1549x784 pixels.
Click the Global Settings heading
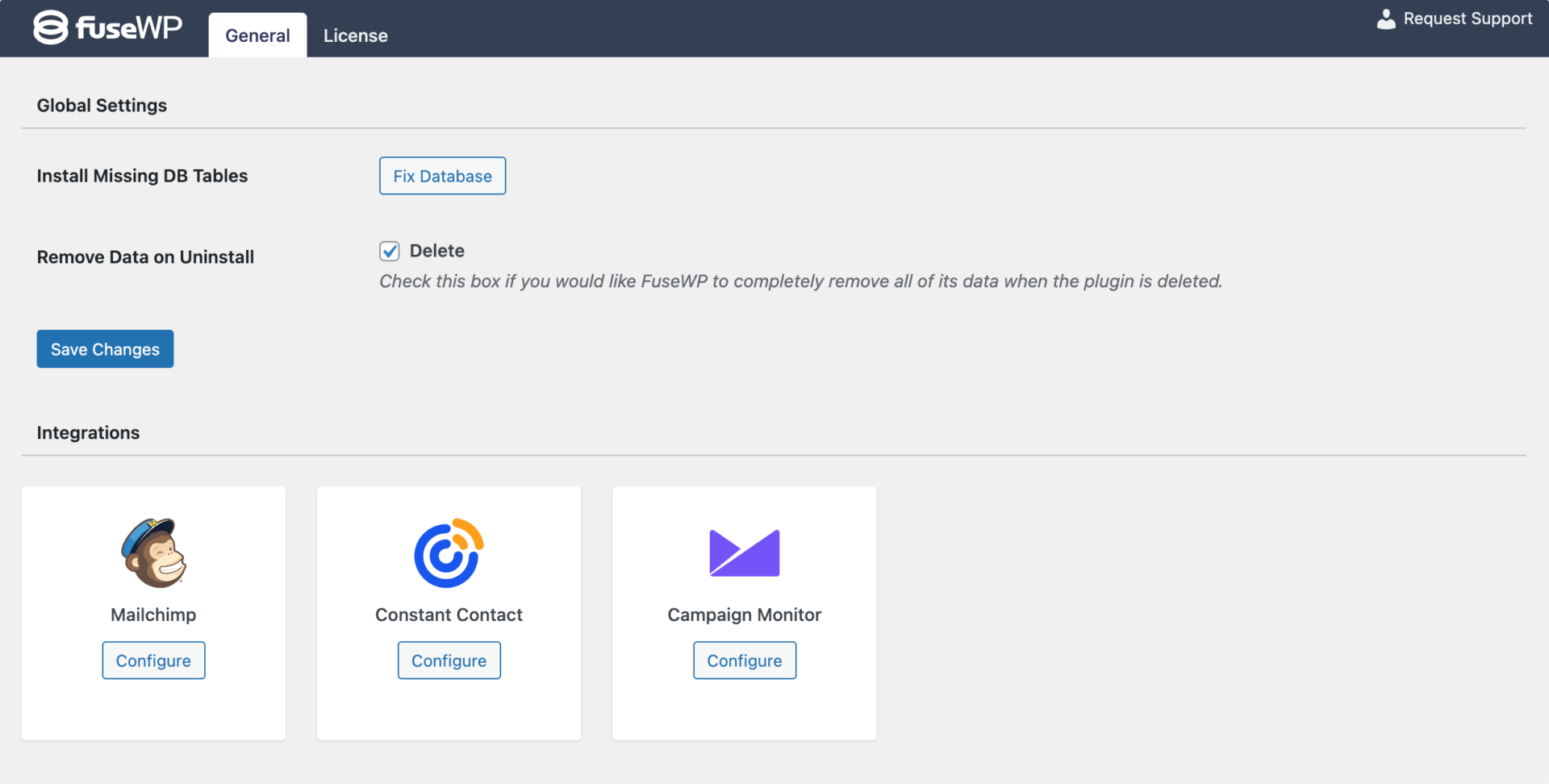102,106
